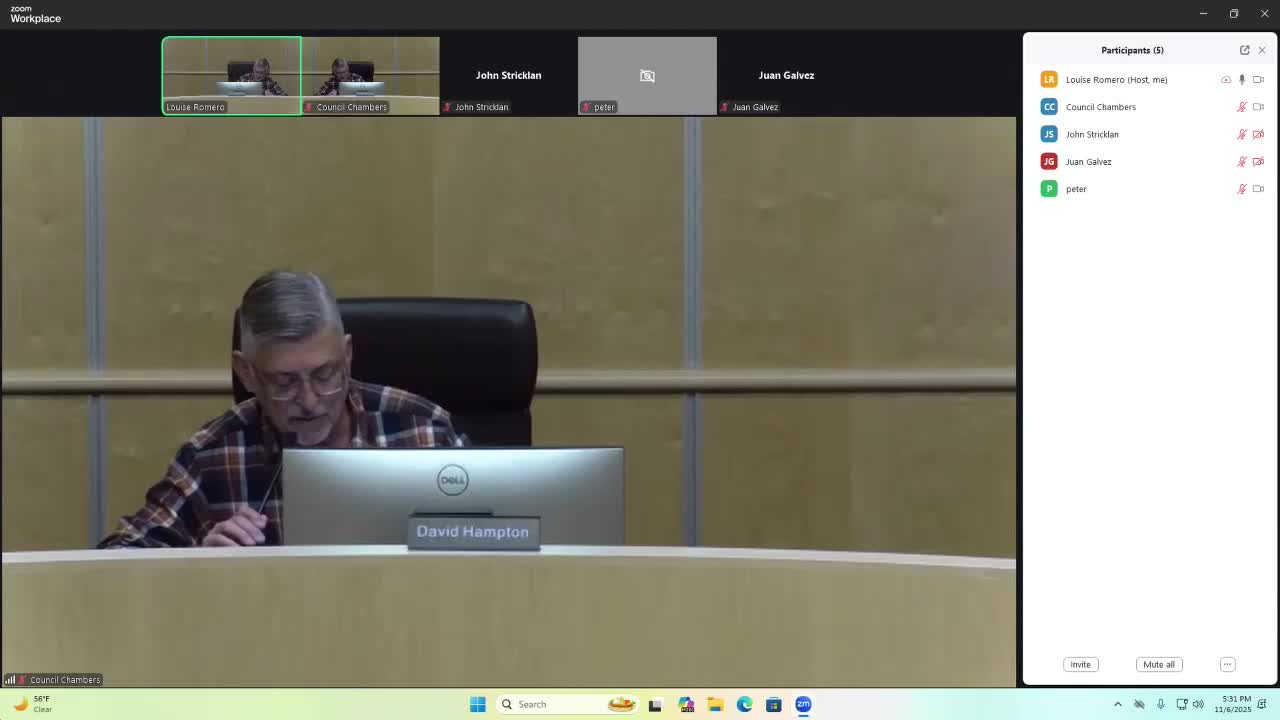The height and width of the screenshot is (720, 1280).
Task: Select peter's gray video tile
Action: 647,76
